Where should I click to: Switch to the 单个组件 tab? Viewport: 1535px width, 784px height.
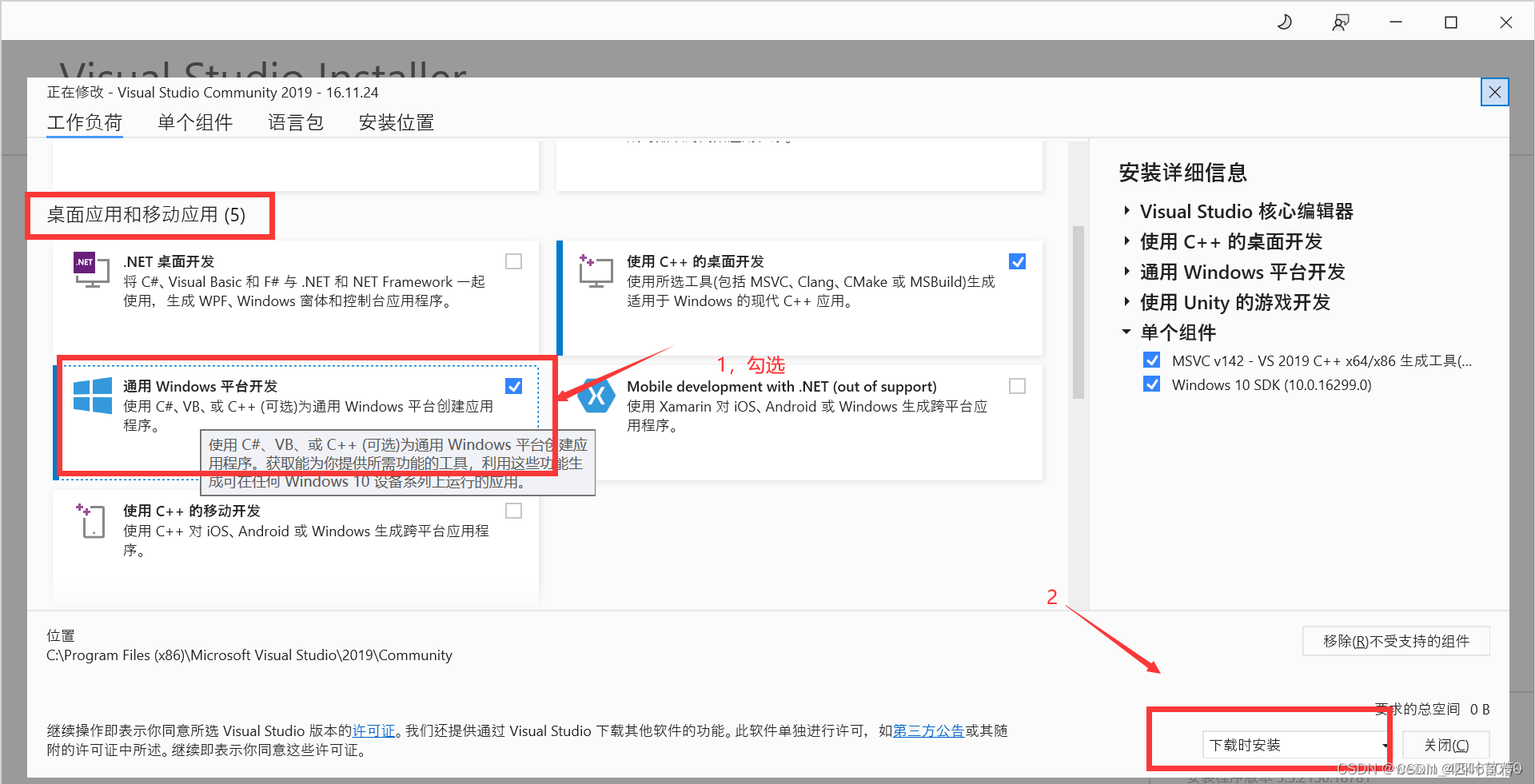click(194, 122)
